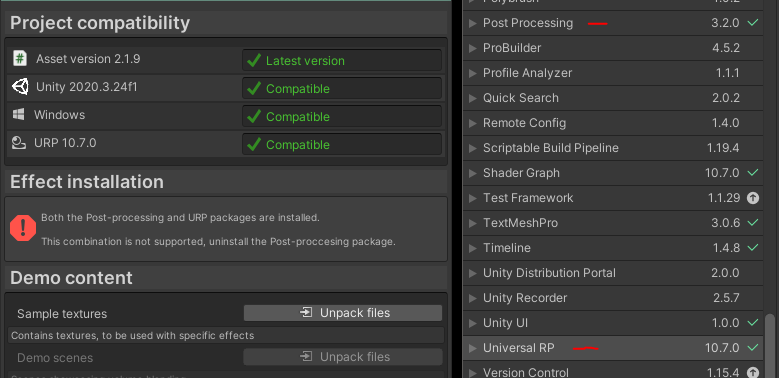Click Version Control version 1.15.4
The width and height of the screenshot is (779, 378).
click(723, 373)
